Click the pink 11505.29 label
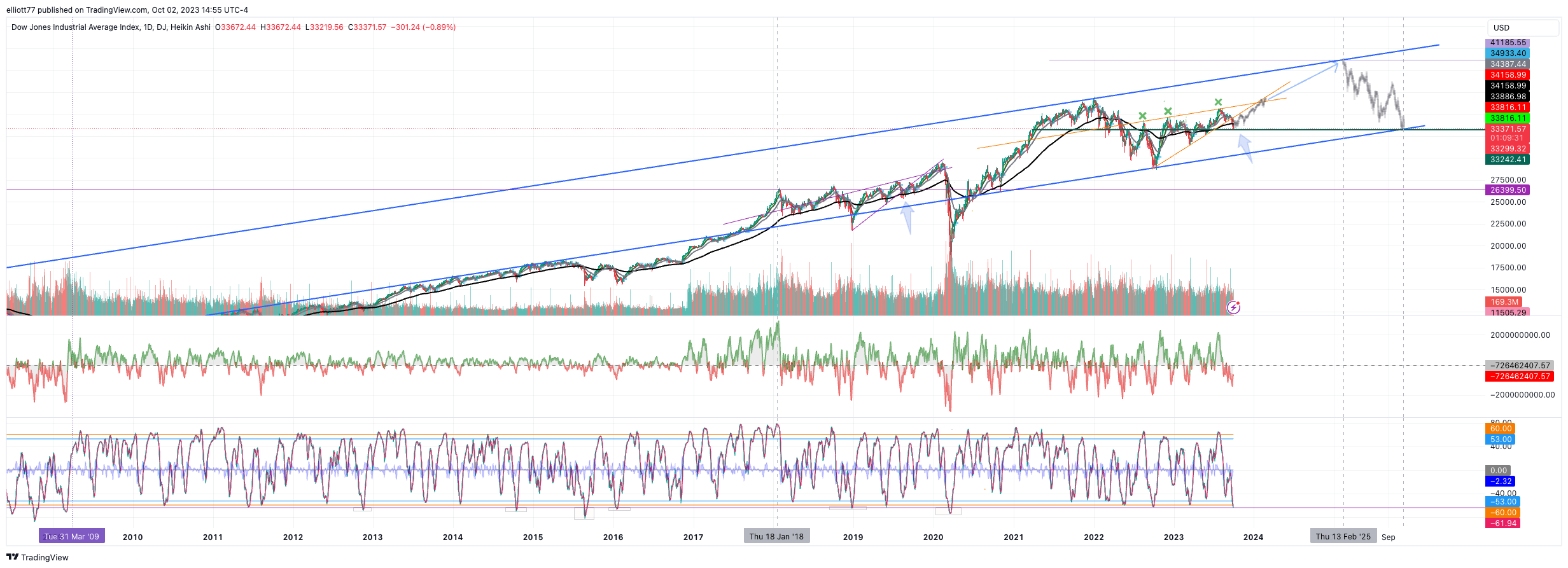The height and width of the screenshot is (568, 1568). (x=1508, y=312)
